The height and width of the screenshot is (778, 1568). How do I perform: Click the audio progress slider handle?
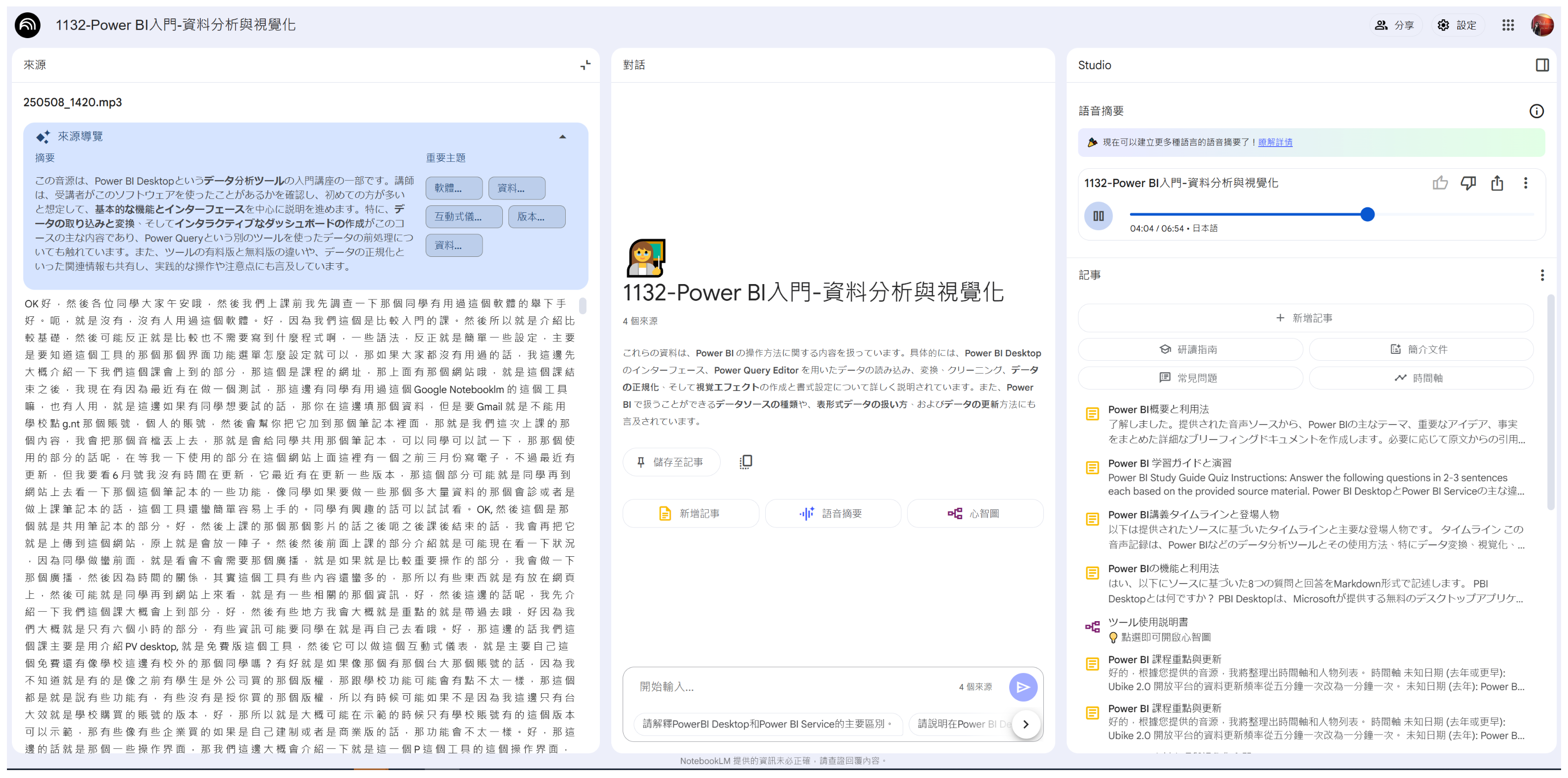pos(1367,214)
